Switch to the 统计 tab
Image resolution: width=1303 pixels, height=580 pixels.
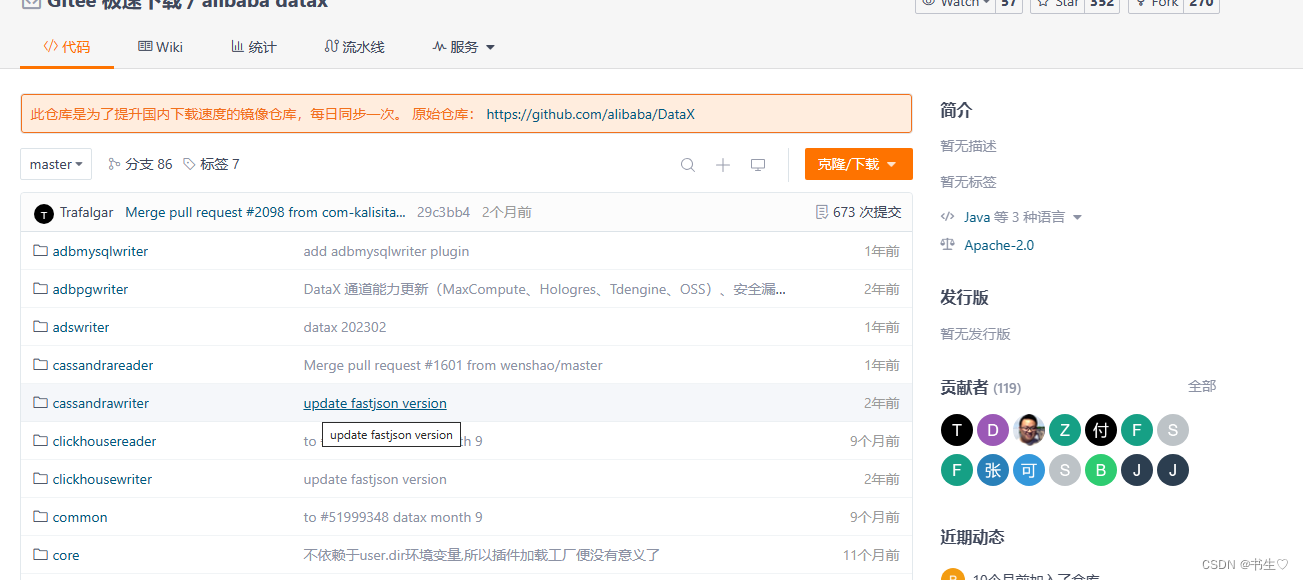[254, 47]
